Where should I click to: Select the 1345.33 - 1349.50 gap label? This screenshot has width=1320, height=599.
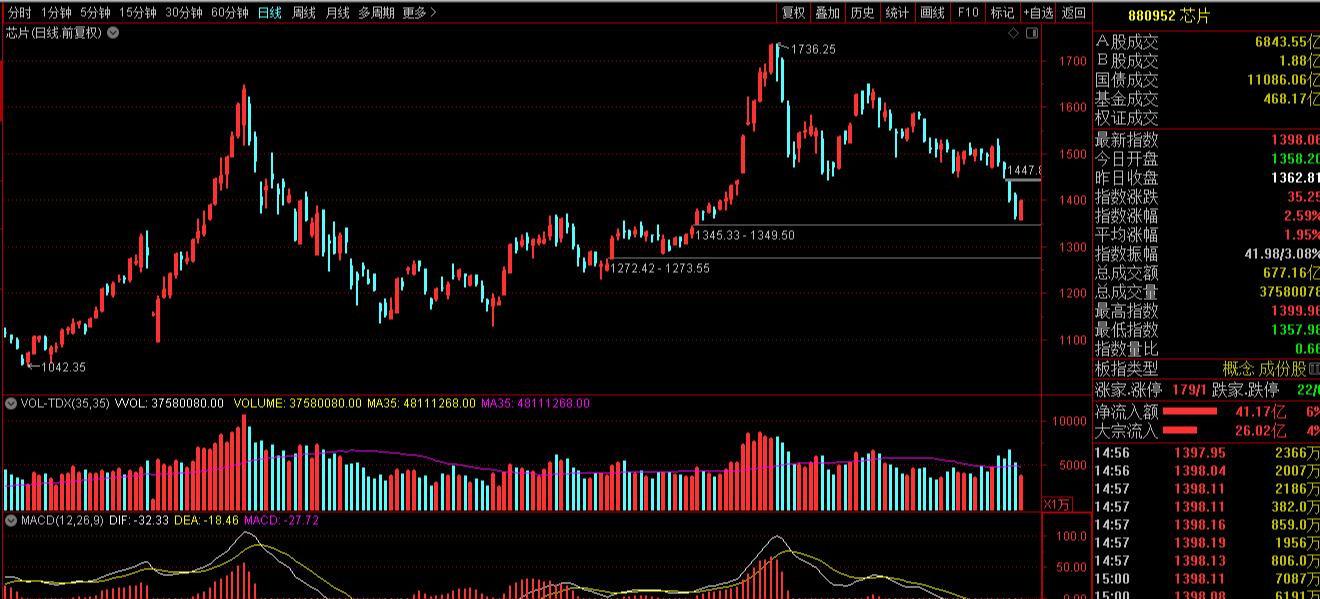tap(746, 234)
